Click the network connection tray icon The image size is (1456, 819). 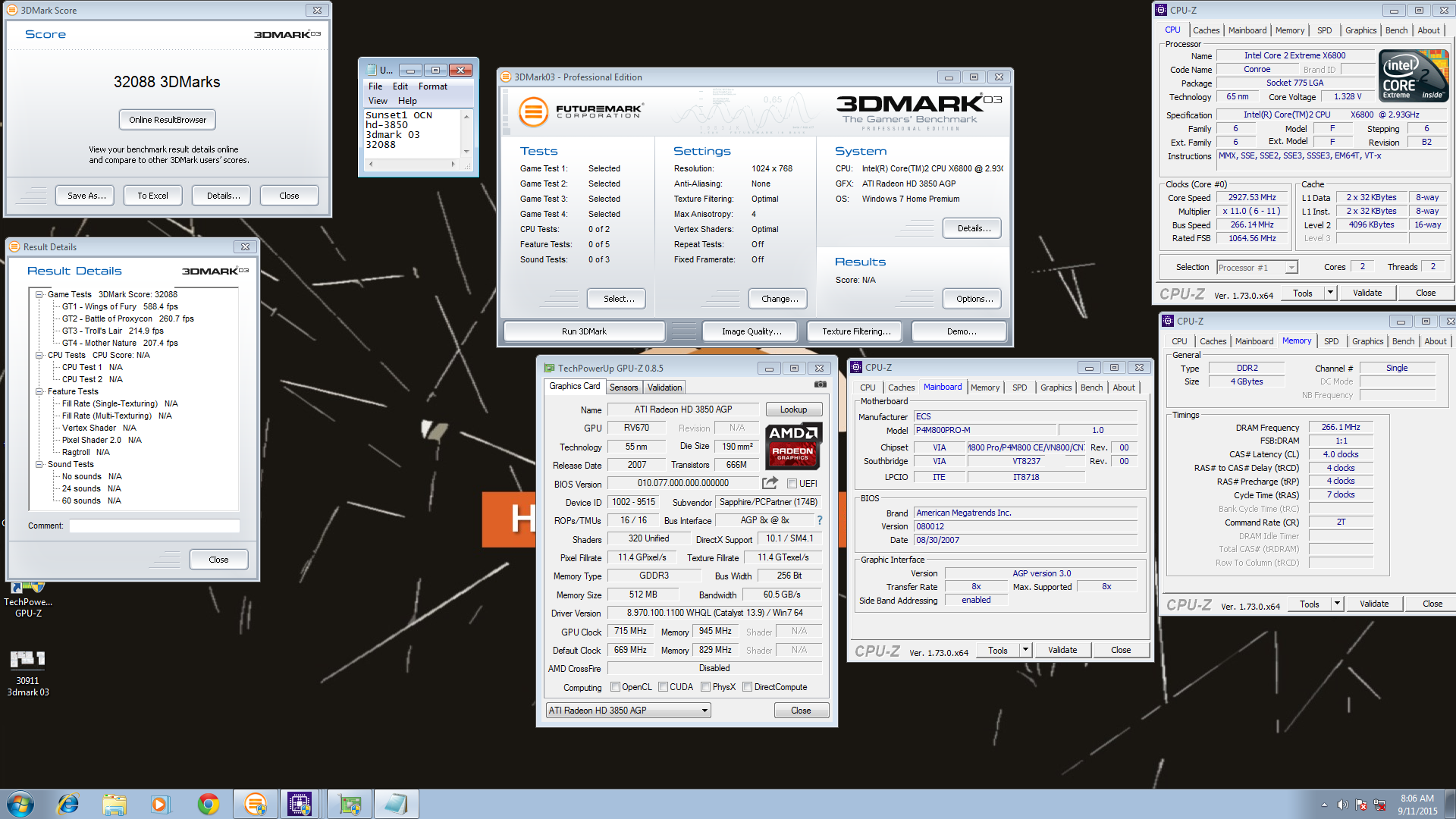(x=1379, y=805)
